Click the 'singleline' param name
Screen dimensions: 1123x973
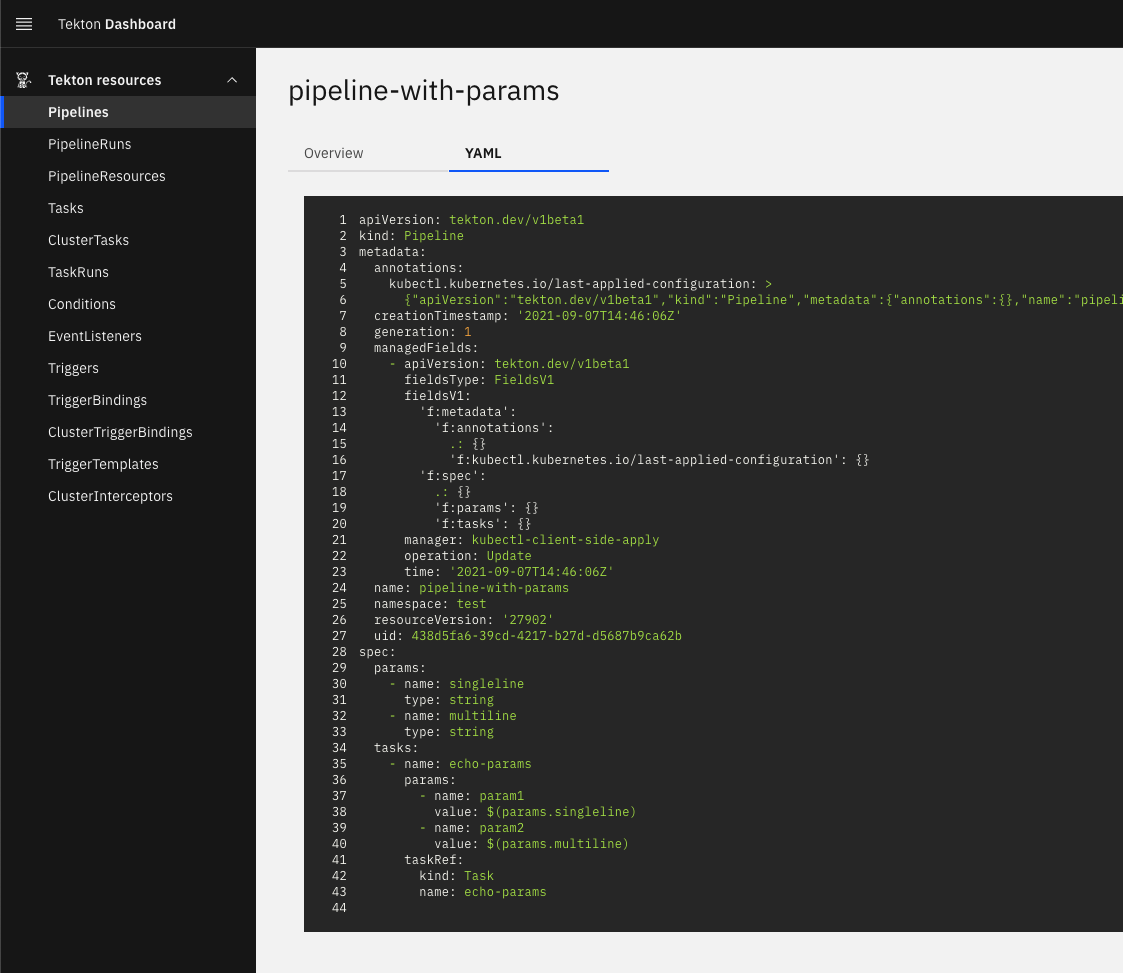point(486,684)
